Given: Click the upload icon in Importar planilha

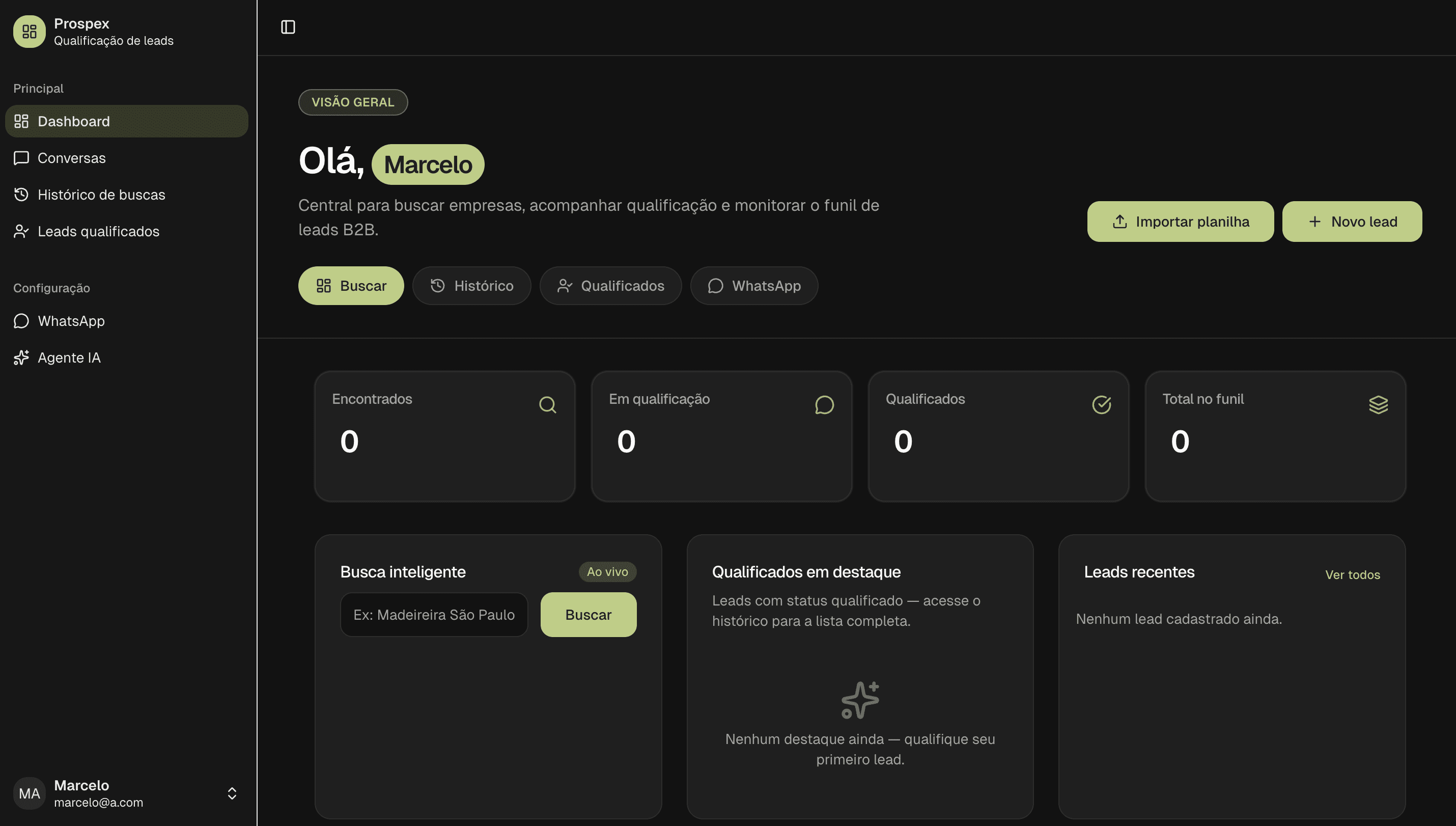Looking at the screenshot, I should pyautogui.click(x=1120, y=222).
